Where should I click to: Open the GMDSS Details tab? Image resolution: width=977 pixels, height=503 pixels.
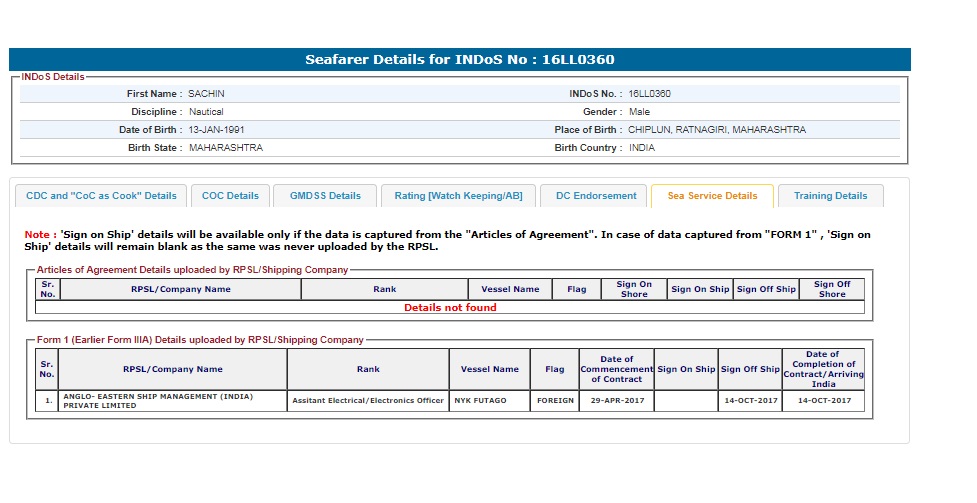tap(325, 196)
